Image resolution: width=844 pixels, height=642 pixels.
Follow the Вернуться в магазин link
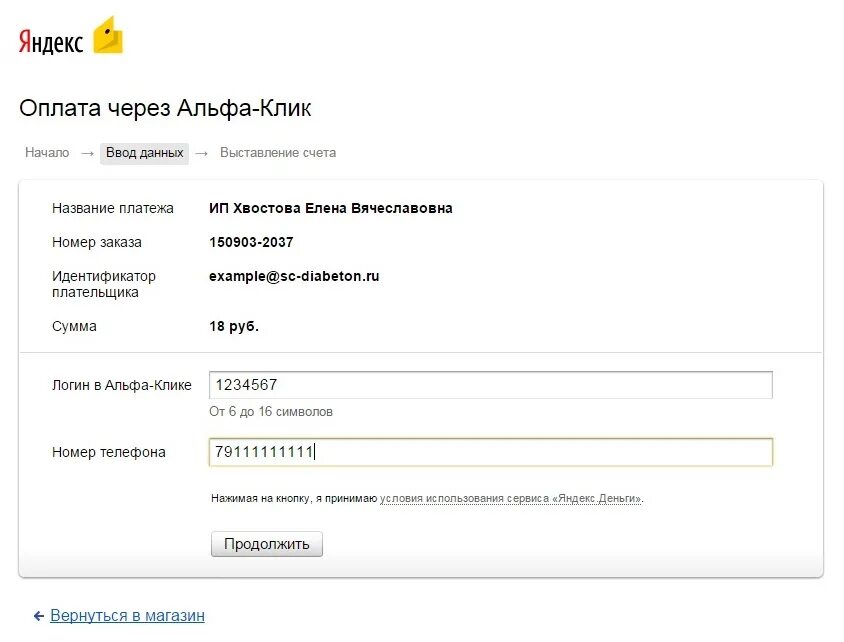pos(127,616)
